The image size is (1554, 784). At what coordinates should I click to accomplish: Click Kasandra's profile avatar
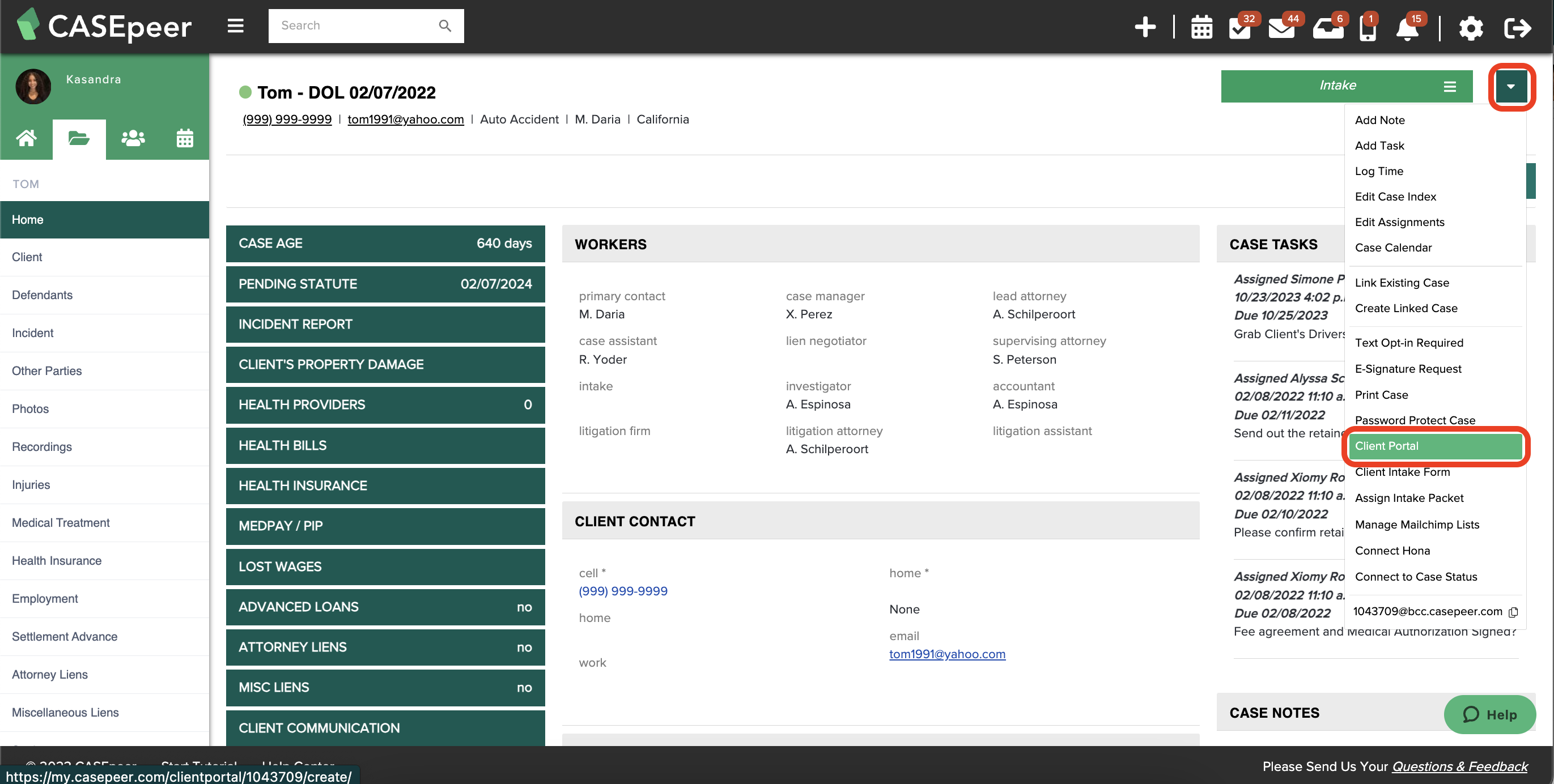[x=33, y=86]
